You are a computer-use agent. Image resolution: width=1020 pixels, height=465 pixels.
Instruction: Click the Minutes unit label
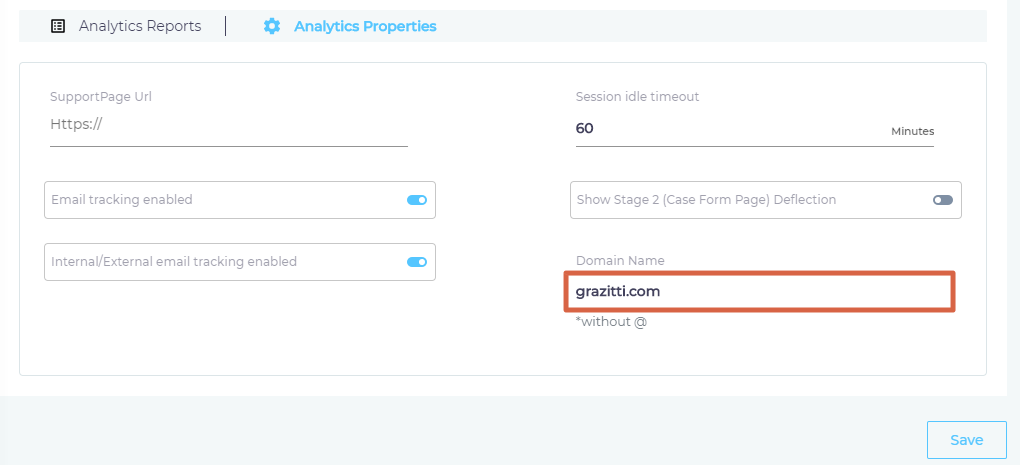[912, 131]
